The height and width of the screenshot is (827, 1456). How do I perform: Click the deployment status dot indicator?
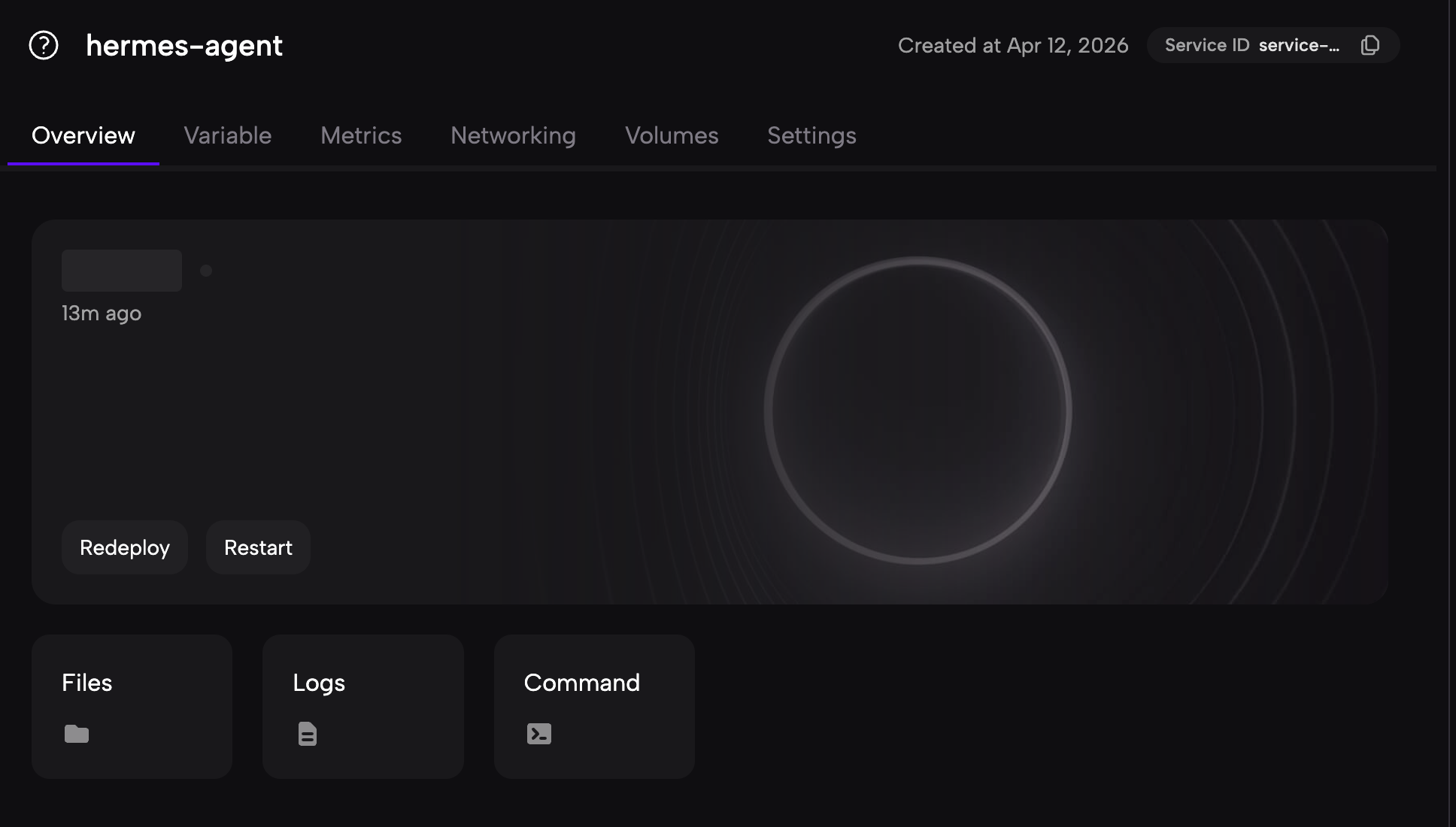click(206, 271)
